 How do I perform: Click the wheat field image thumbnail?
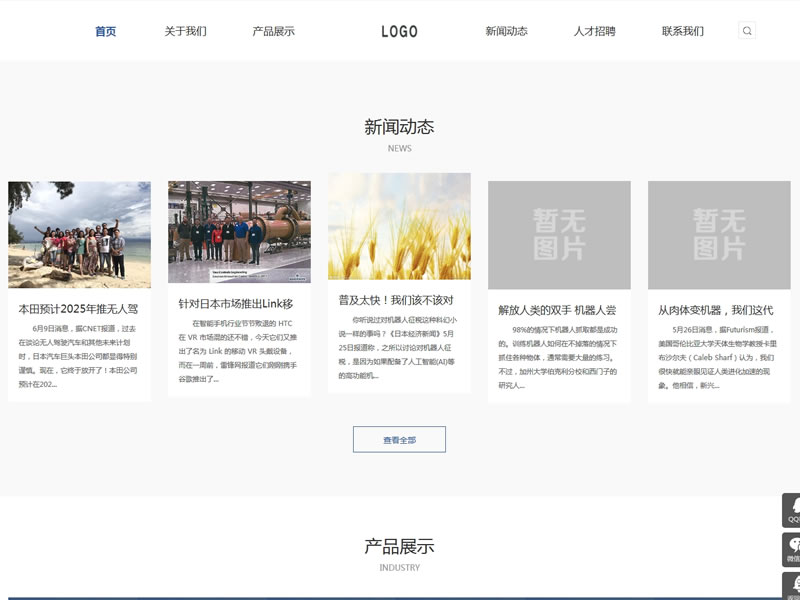399,226
